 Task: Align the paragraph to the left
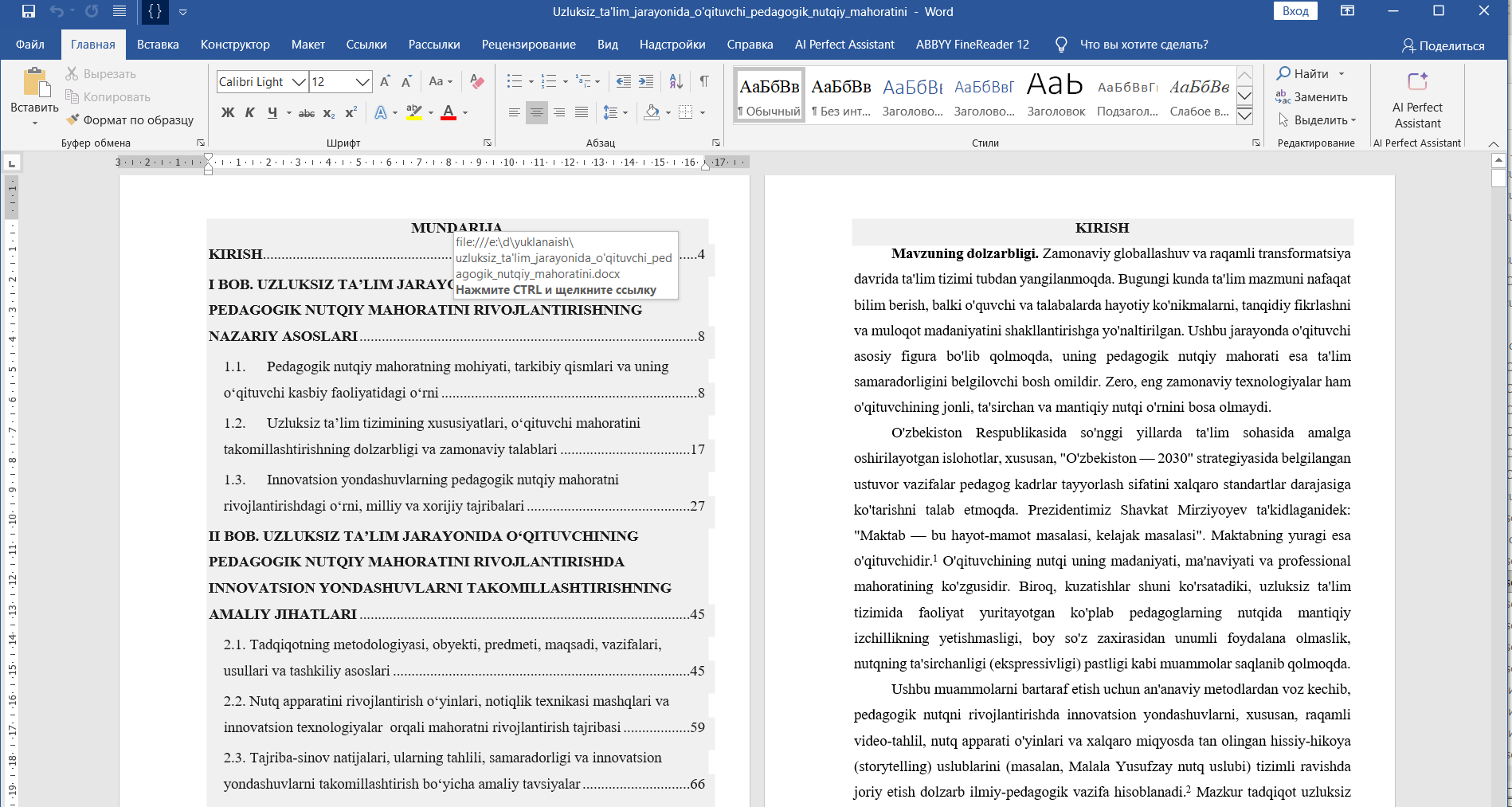(x=515, y=113)
